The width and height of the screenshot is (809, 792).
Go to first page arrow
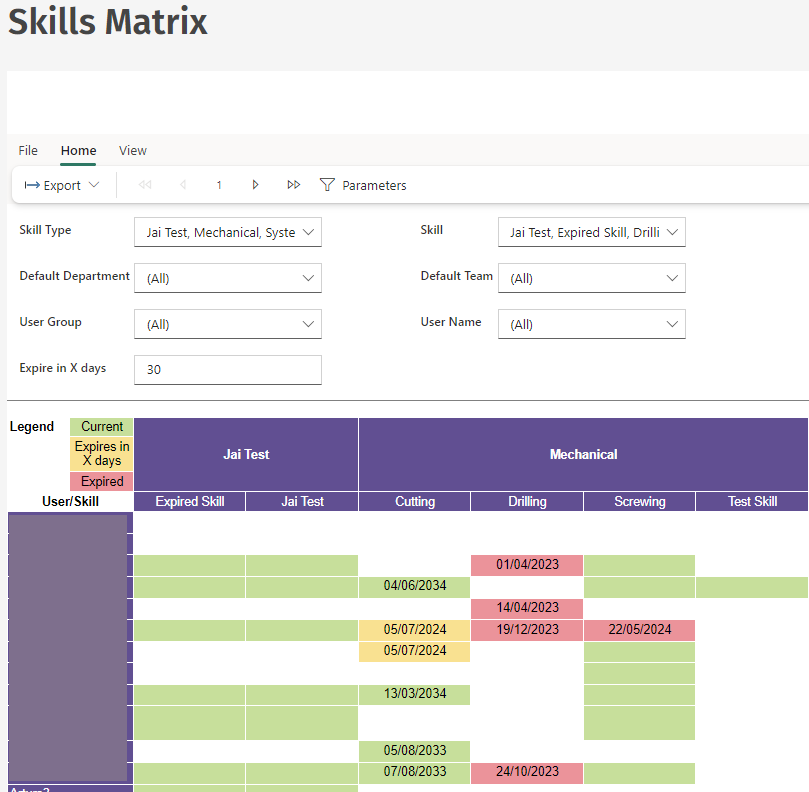pyautogui.click(x=145, y=185)
